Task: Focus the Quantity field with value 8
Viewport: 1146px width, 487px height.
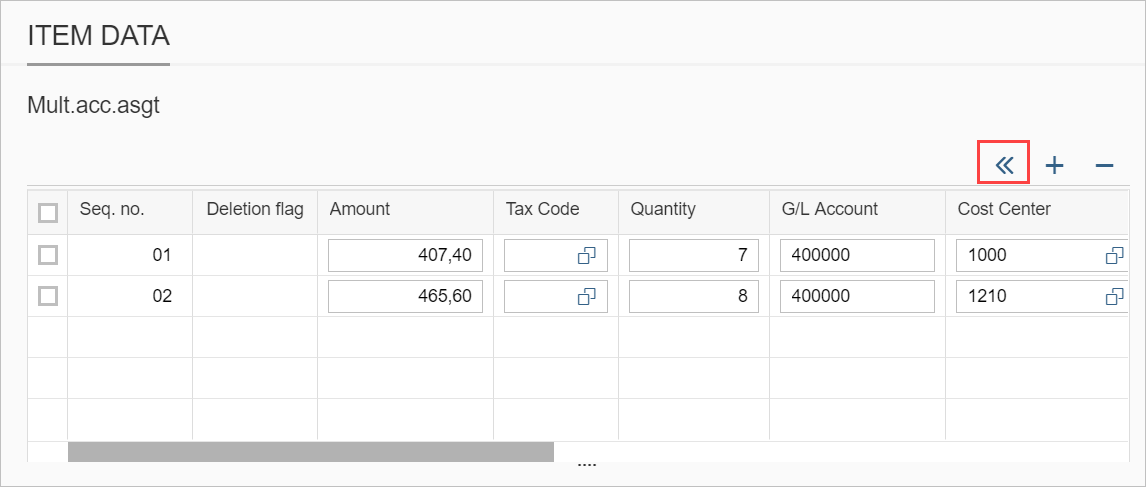Action: pyautogui.click(x=693, y=296)
